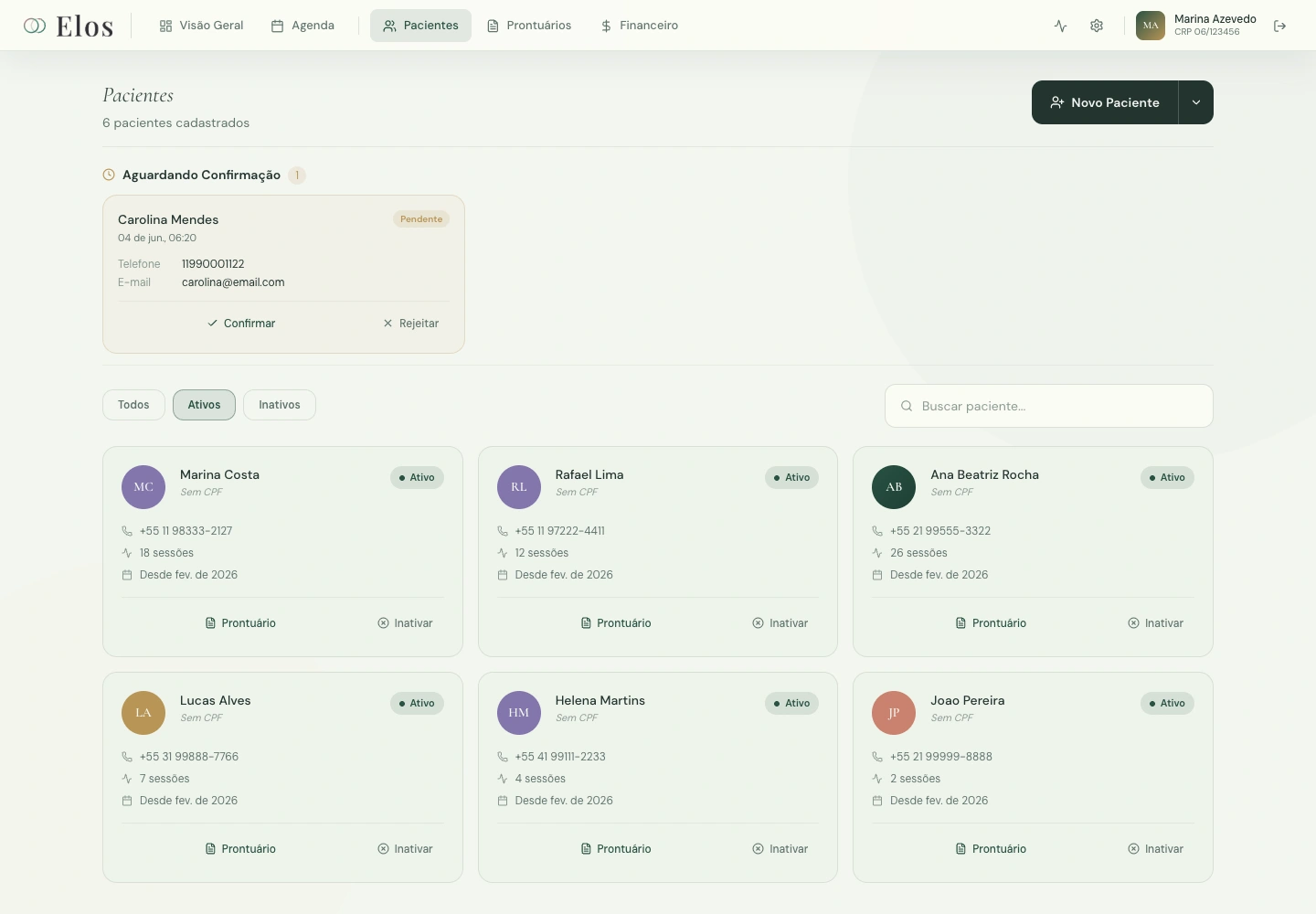Open the activity pulse icon in header
1316x914 pixels.
(x=1060, y=26)
